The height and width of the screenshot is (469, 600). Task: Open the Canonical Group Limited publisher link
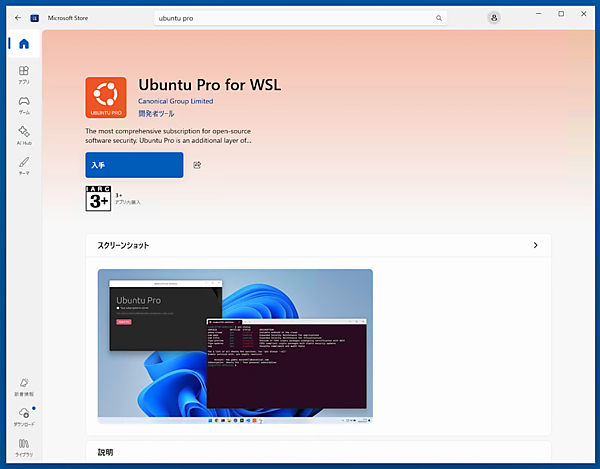[175, 101]
